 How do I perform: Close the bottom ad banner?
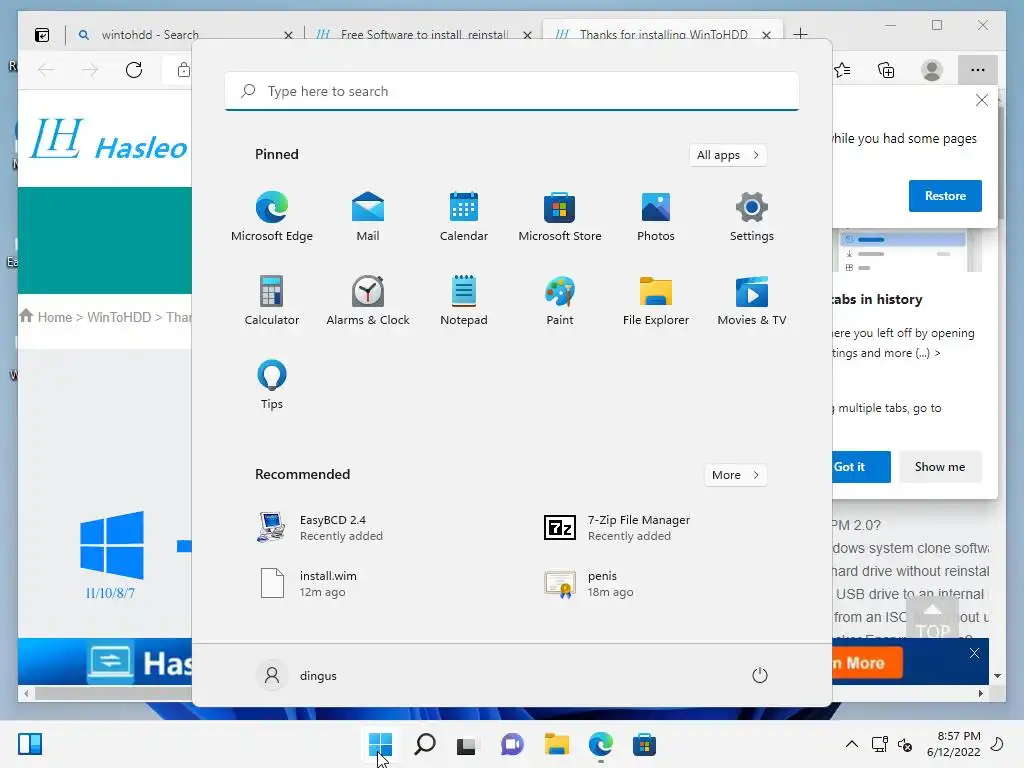[x=974, y=653]
